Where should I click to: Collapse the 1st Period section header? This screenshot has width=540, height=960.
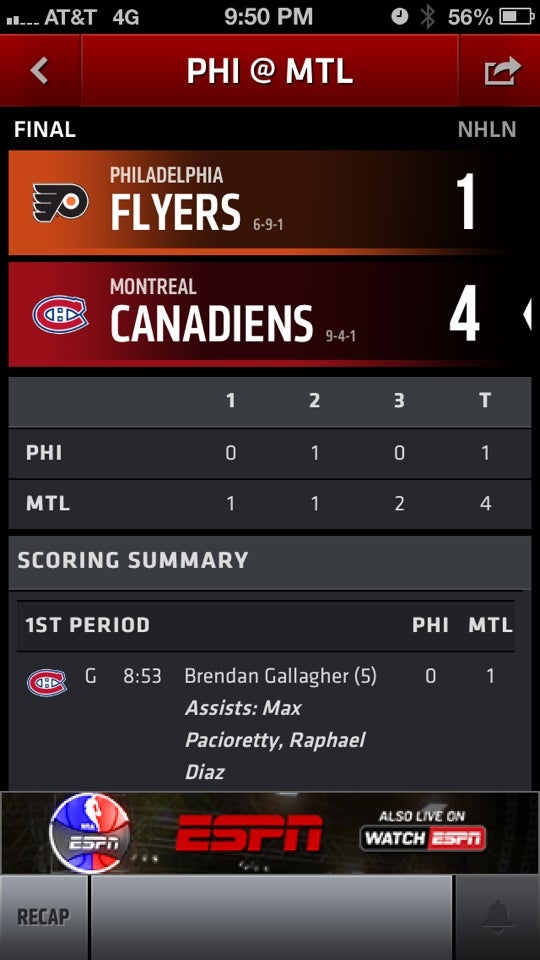tap(266, 625)
